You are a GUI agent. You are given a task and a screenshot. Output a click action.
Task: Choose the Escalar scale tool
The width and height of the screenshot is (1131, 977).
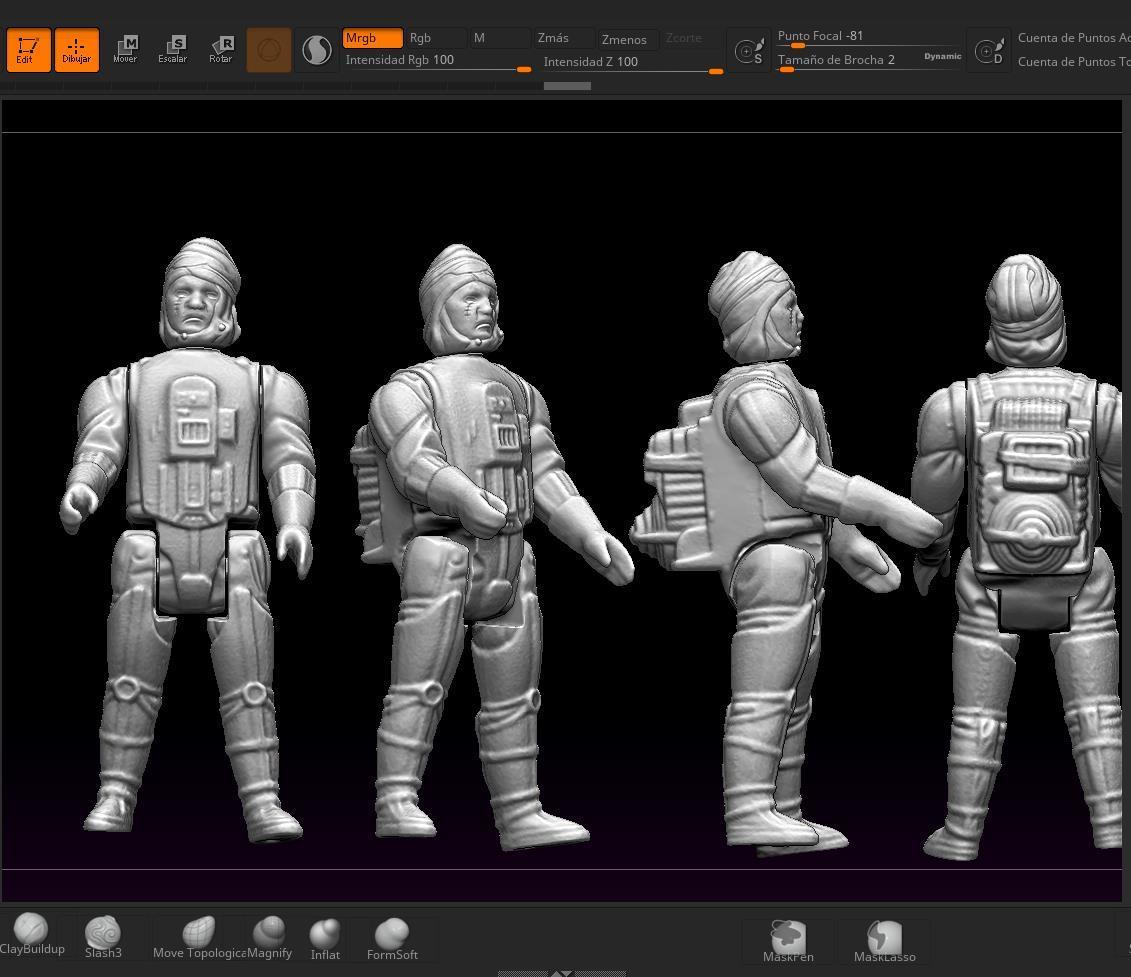click(173, 50)
